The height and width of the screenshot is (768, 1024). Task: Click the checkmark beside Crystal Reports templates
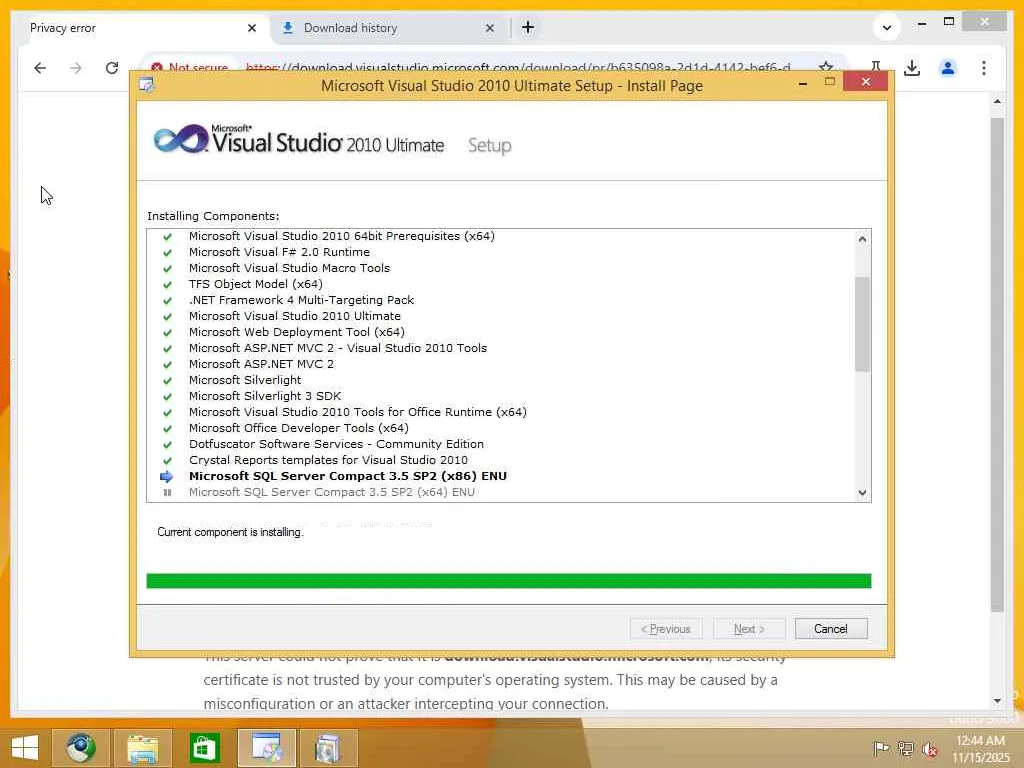tap(167, 460)
